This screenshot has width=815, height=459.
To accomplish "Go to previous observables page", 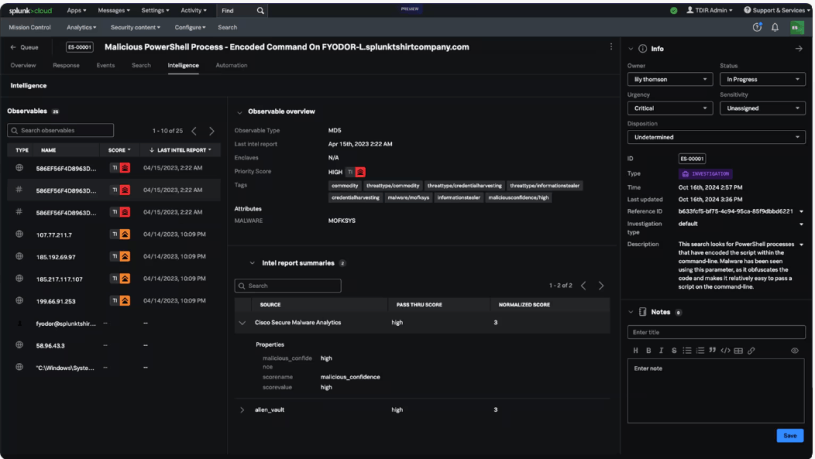I will pyautogui.click(x=194, y=131).
